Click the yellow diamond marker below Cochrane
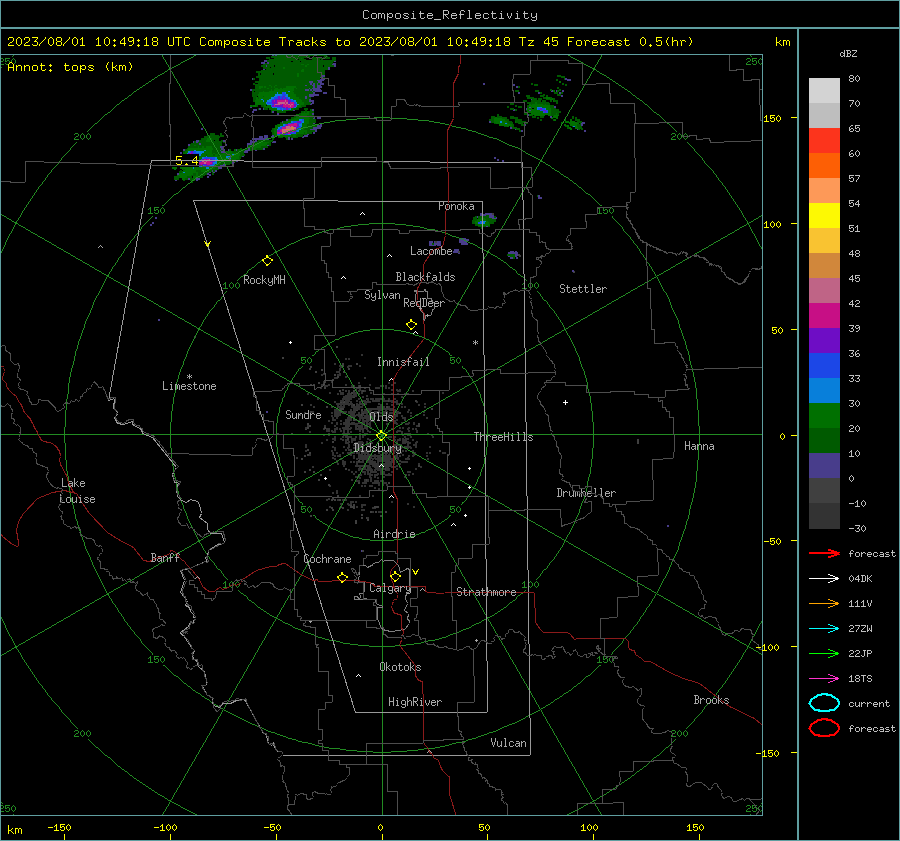This screenshot has height=841, width=900. click(x=342, y=577)
